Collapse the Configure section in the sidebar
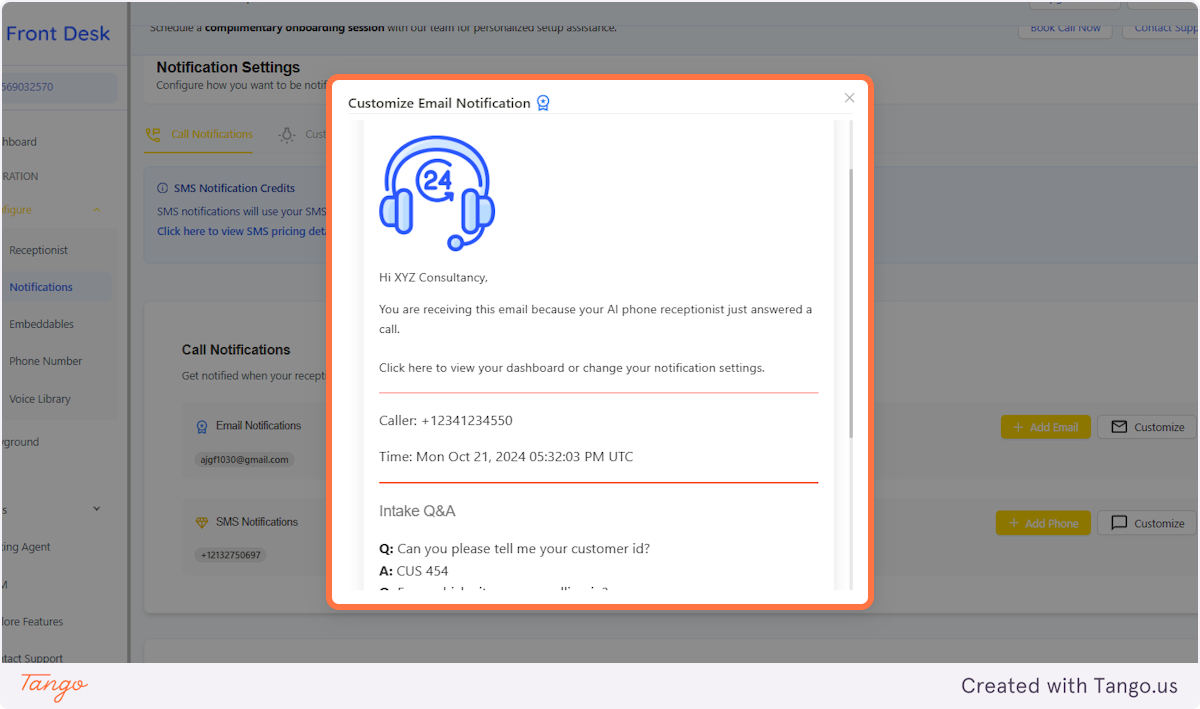This screenshot has width=1200, height=709. pyautogui.click(x=96, y=209)
